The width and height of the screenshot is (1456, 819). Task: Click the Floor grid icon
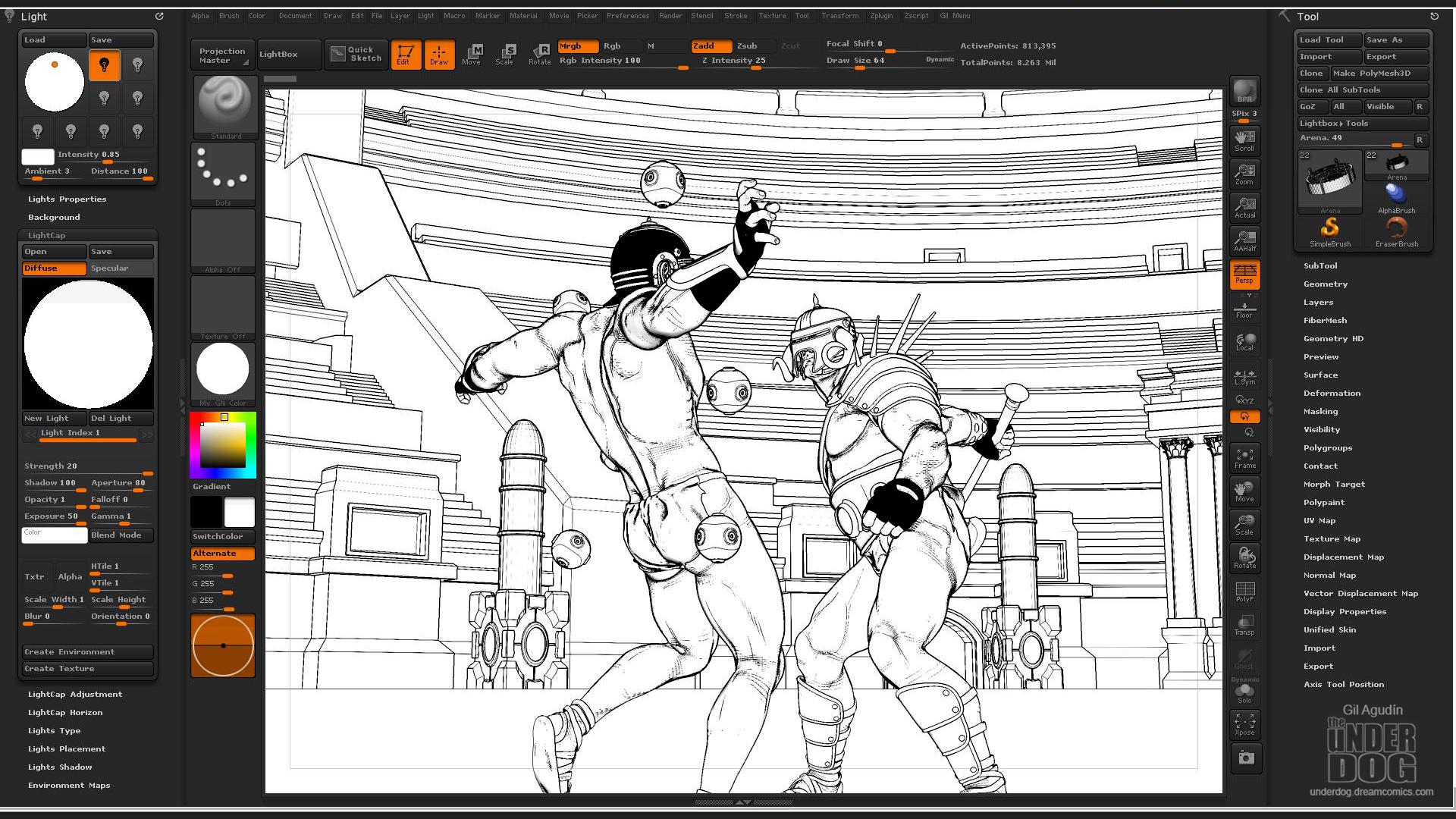click(1244, 309)
